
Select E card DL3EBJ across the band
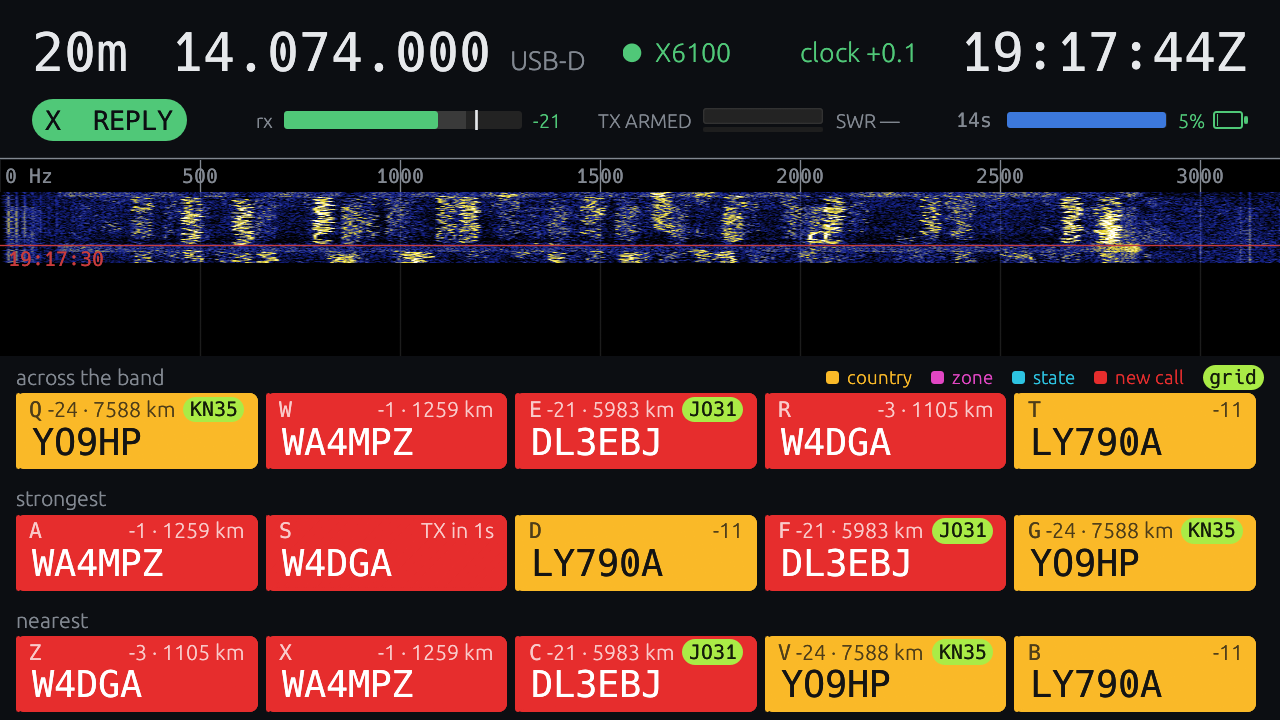point(636,431)
